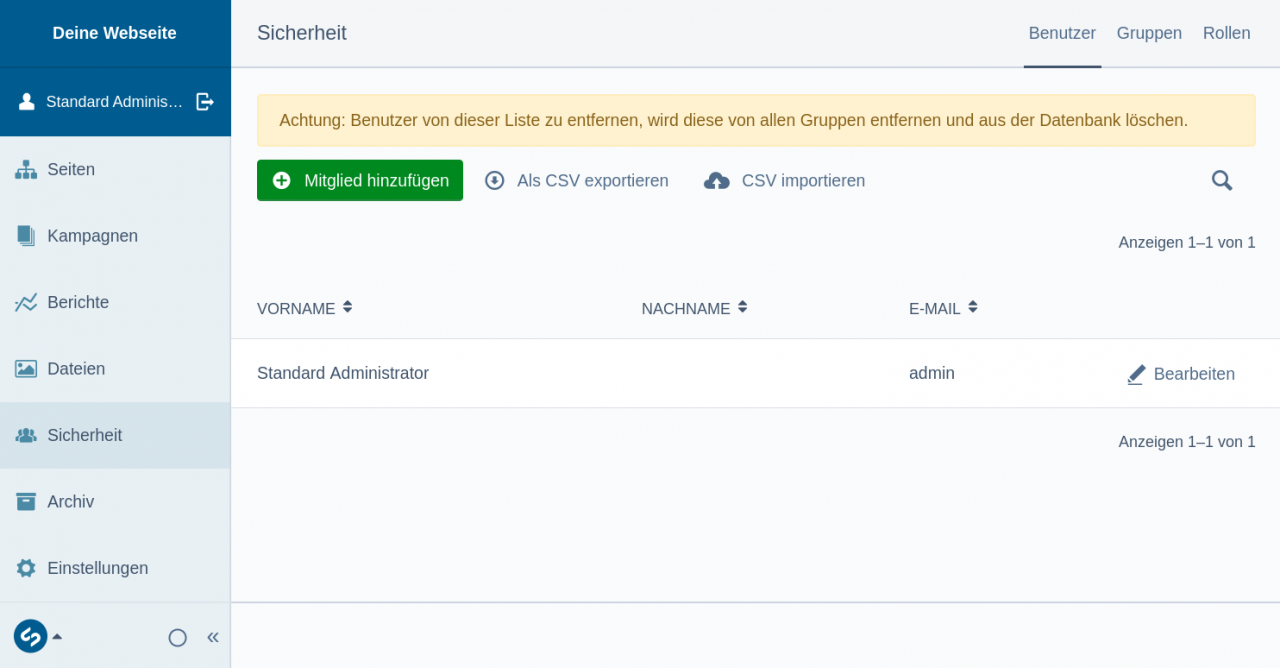
Task: Open Kampagnen in the sidebar menu
Action: click(x=115, y=236)
